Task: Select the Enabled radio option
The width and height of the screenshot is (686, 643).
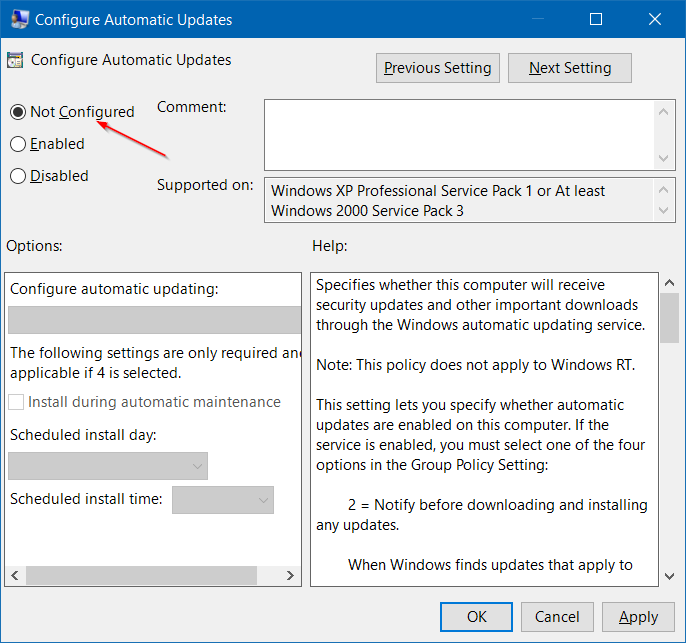Action: click(x=18, y=144)
